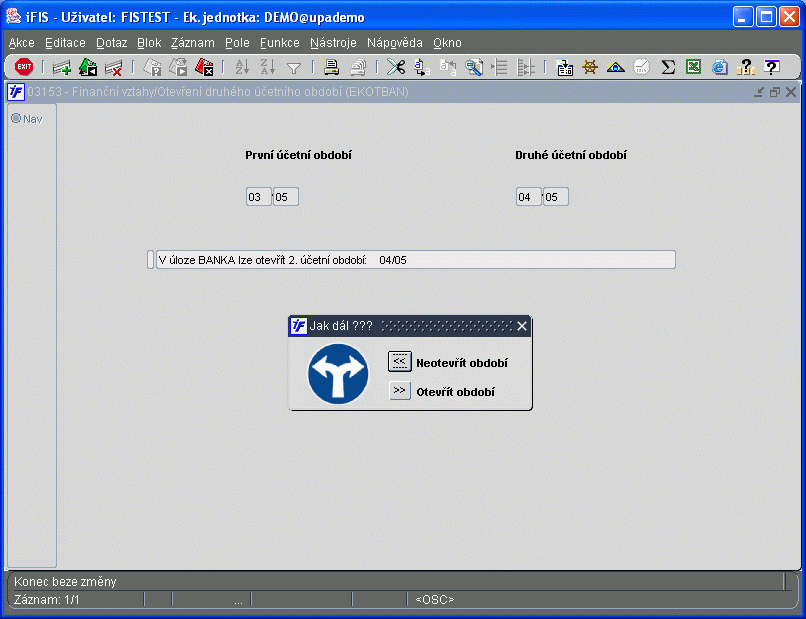Viewport: 806px width, 619px height.
Task: Click the green Excel export icon
Action: click(x=693, y=67)
